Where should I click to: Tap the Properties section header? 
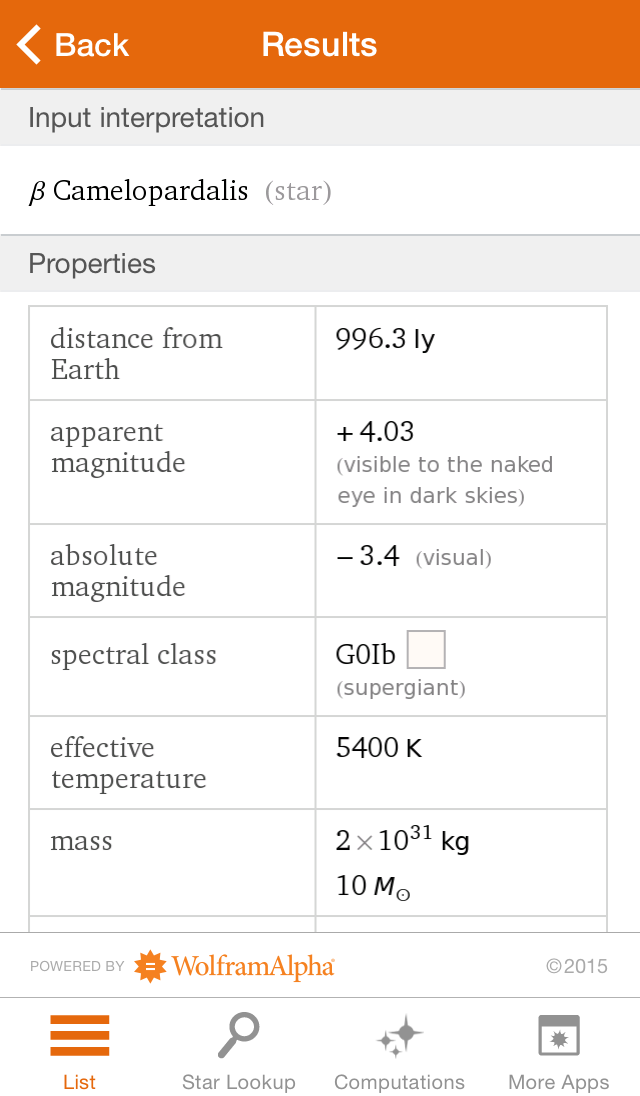pos(92,264)
